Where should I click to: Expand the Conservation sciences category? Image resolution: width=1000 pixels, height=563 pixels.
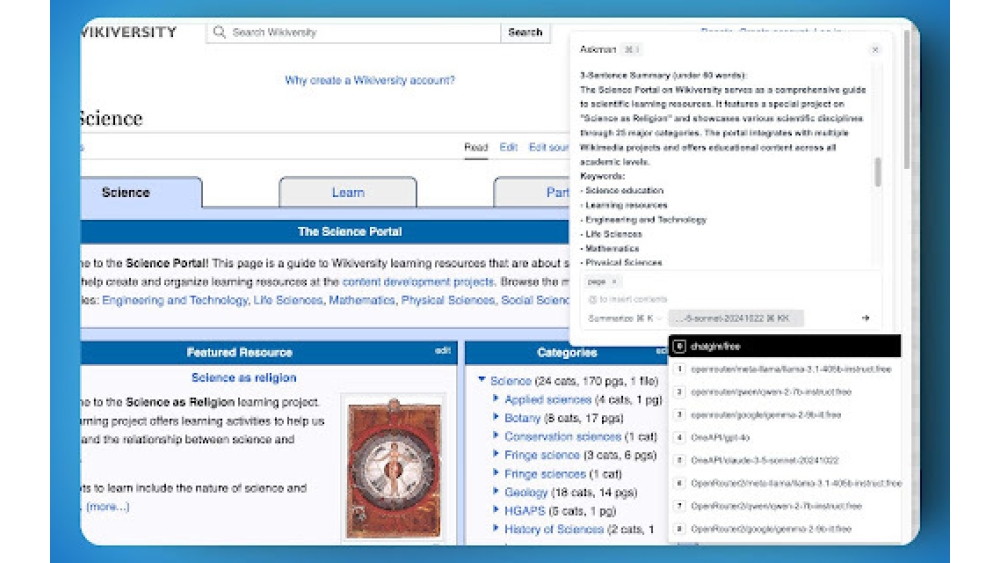coord(496,435)
